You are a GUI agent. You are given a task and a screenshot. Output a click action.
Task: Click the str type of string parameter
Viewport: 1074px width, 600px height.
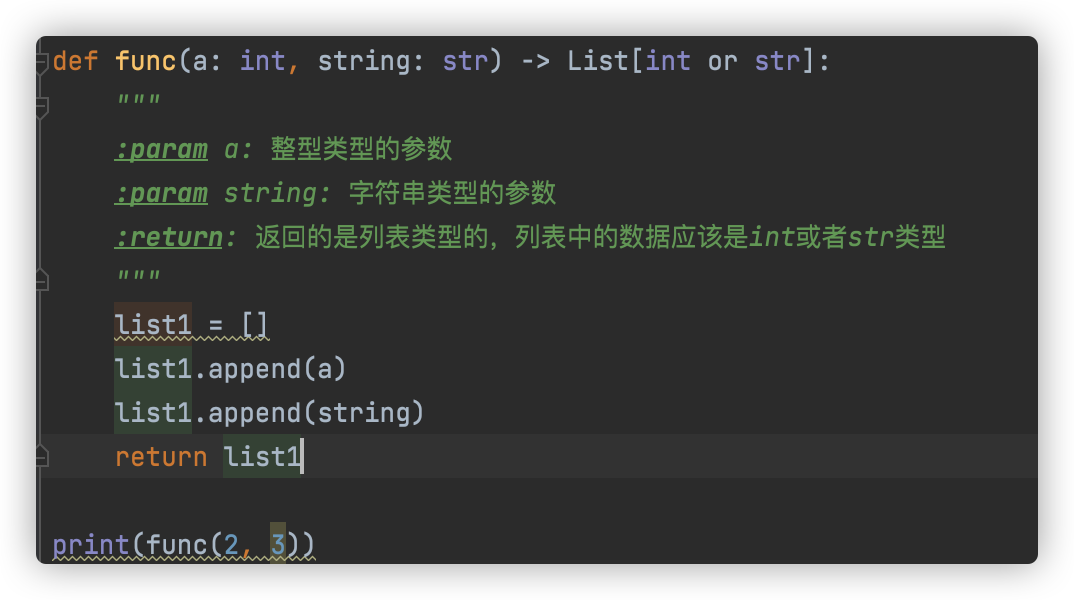(465, 61)
